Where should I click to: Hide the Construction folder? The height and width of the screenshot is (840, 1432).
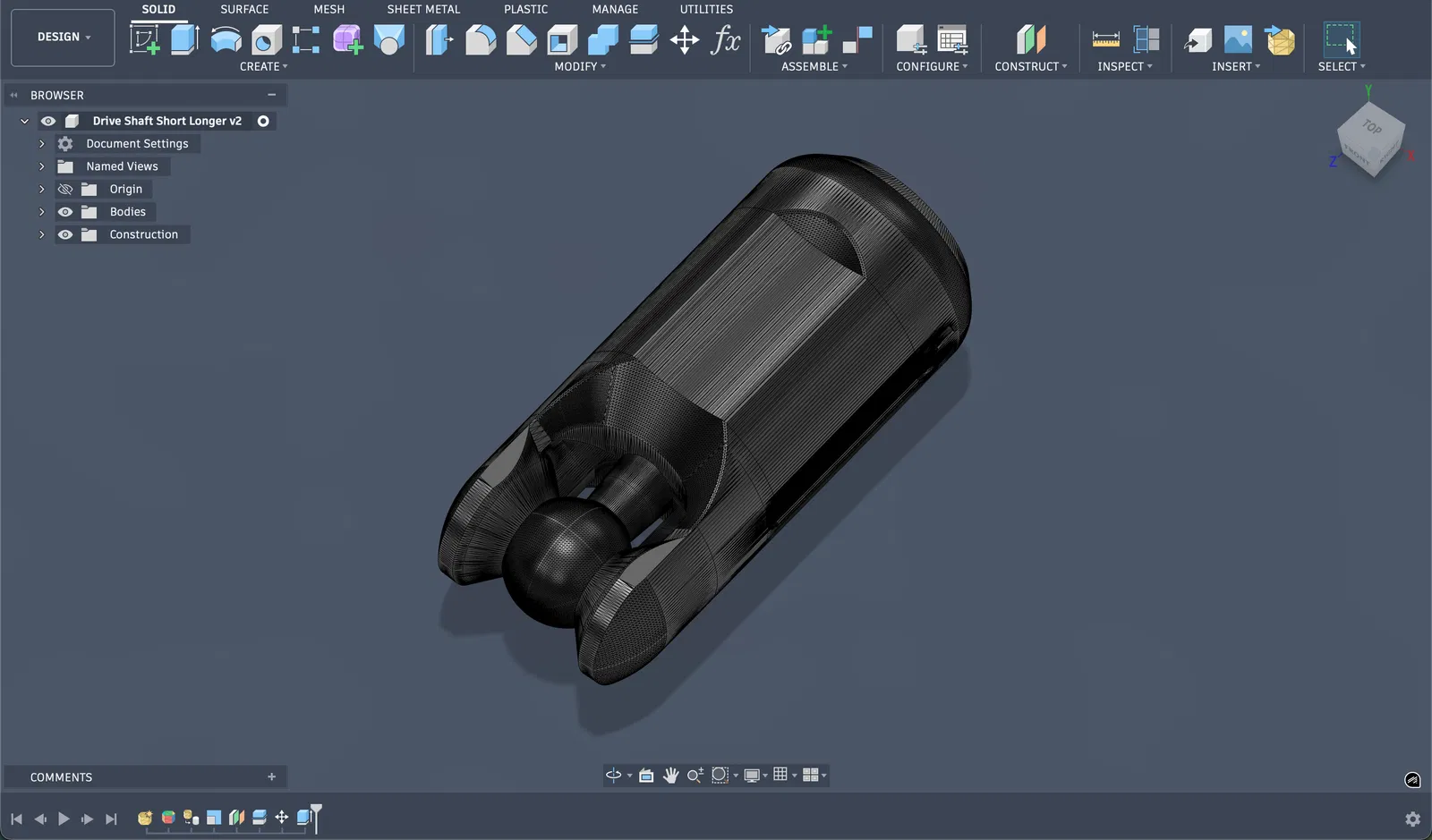(x=65, y=234)
